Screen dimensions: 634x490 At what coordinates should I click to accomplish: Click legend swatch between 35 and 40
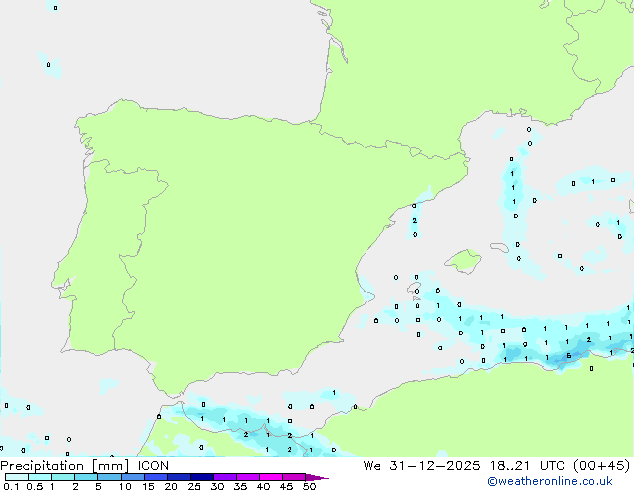248,477
